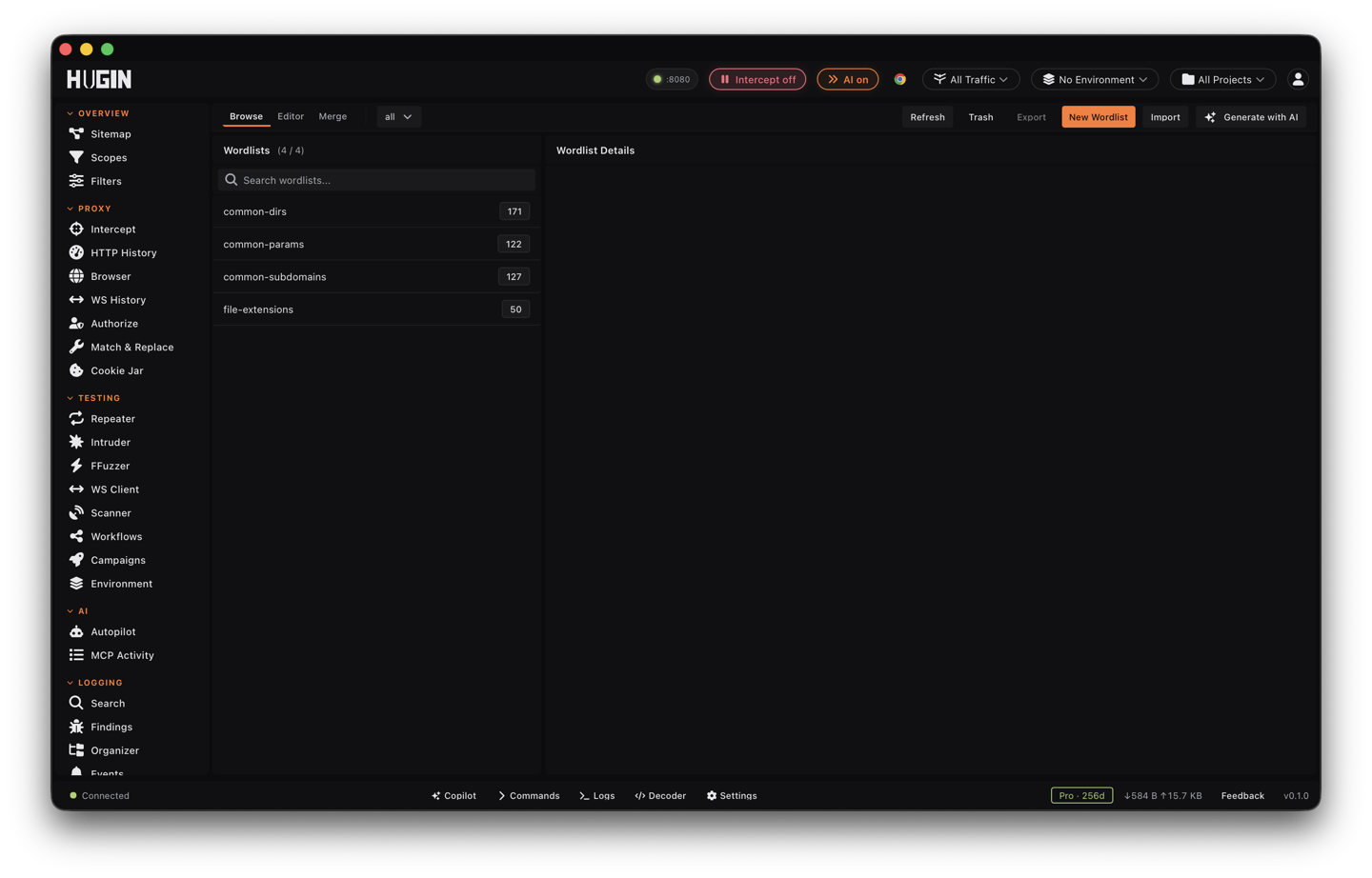
Task: Click Generate with AI button
Action: pos(1251,117)
